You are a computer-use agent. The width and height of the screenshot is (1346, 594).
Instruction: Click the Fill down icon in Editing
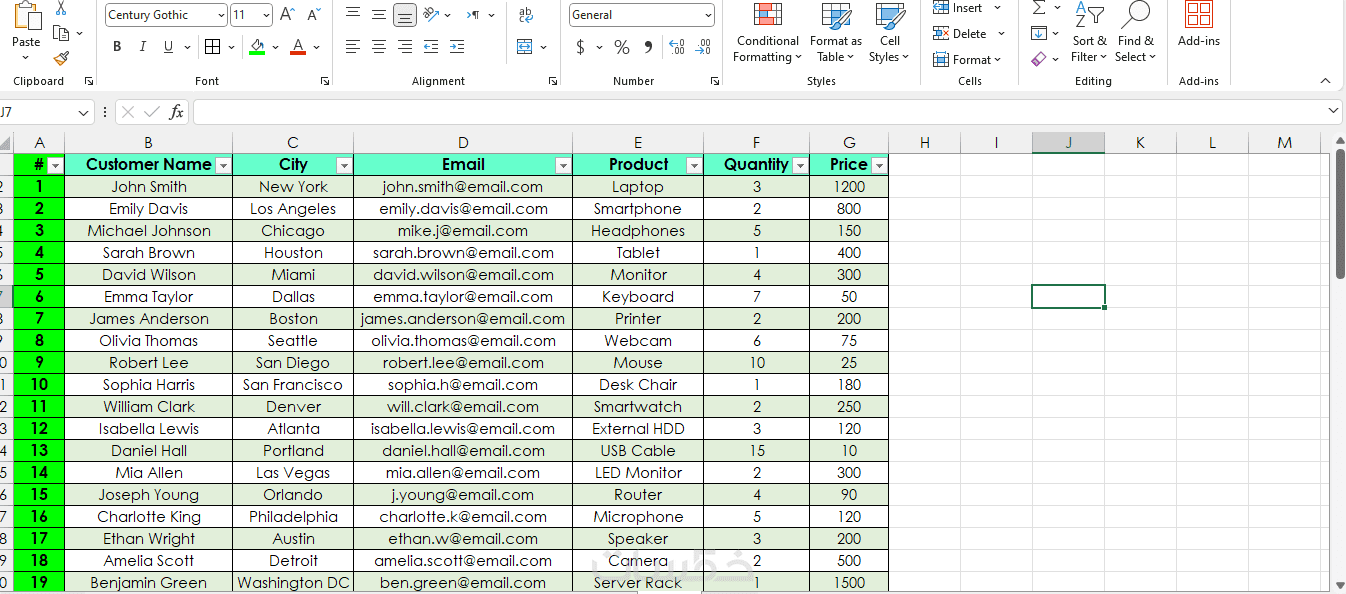pyautogui.click(x=1039, y=34)
